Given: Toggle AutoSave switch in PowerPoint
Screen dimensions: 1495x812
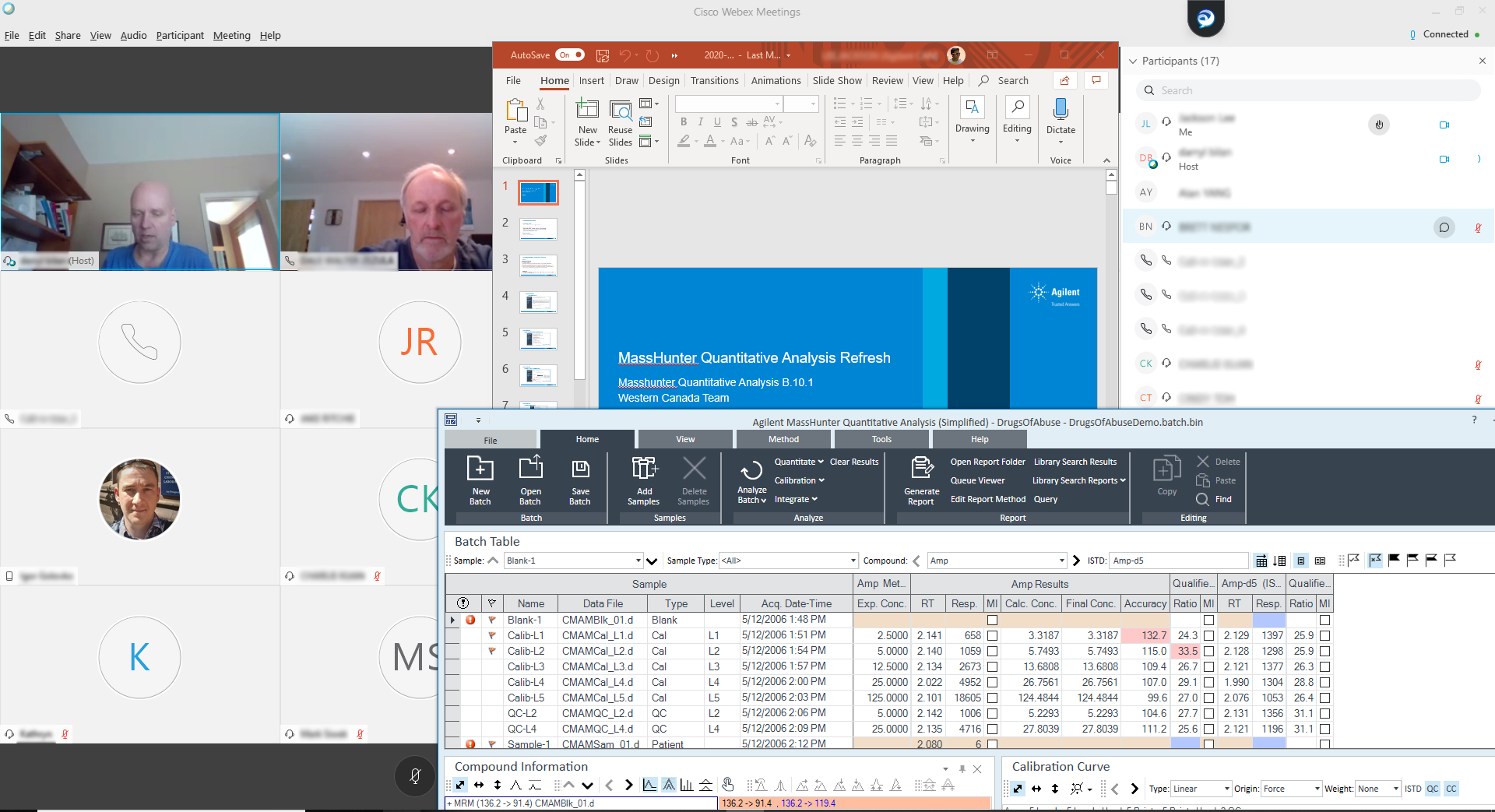Looking at the screenshot, I should pyautogui.click(x=570, y=55).
